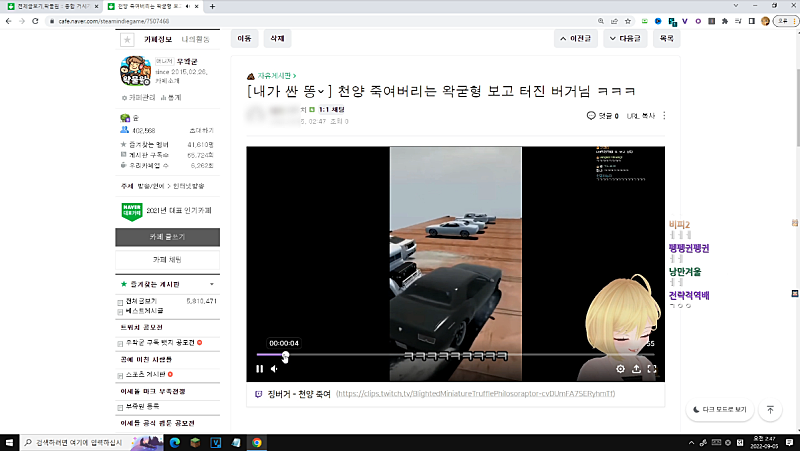
Task: Close the second browser tab
Action: [x=196, y=6]
